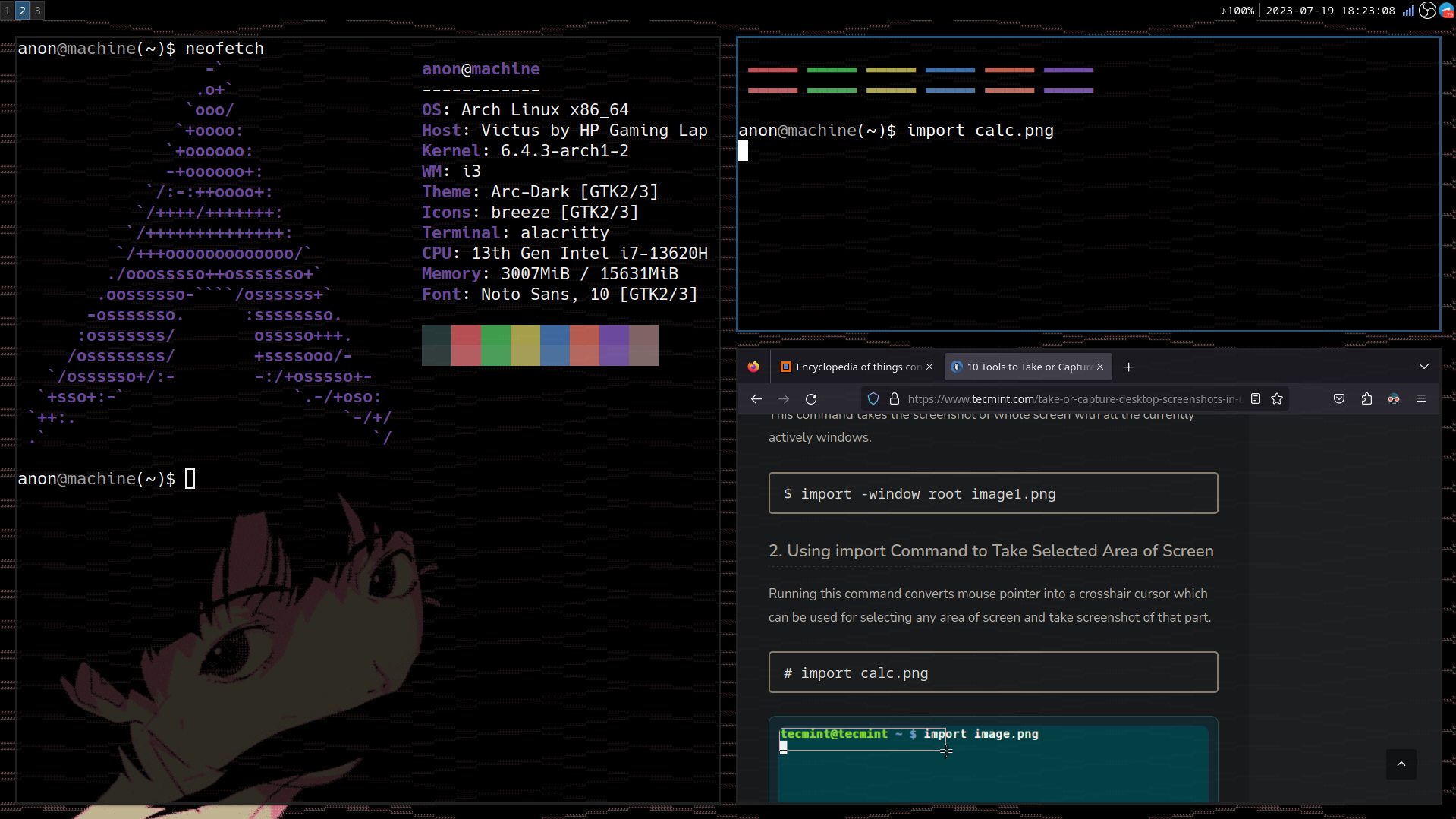Reload the tecmint page
This screenshot has width=1456, height=819.
coord(811,398)
